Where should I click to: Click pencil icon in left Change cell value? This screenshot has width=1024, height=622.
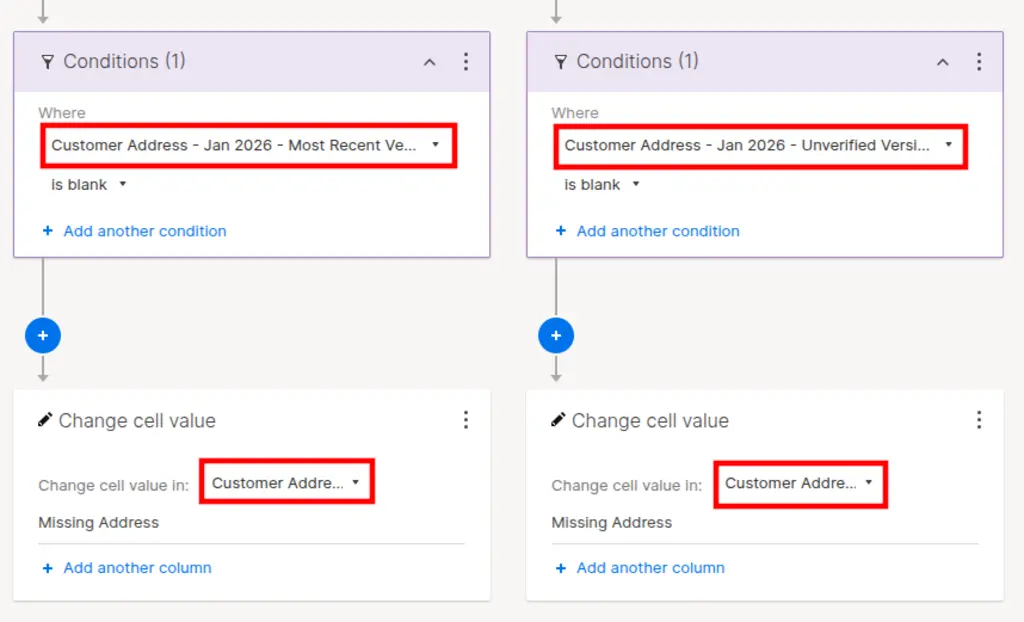44,419
